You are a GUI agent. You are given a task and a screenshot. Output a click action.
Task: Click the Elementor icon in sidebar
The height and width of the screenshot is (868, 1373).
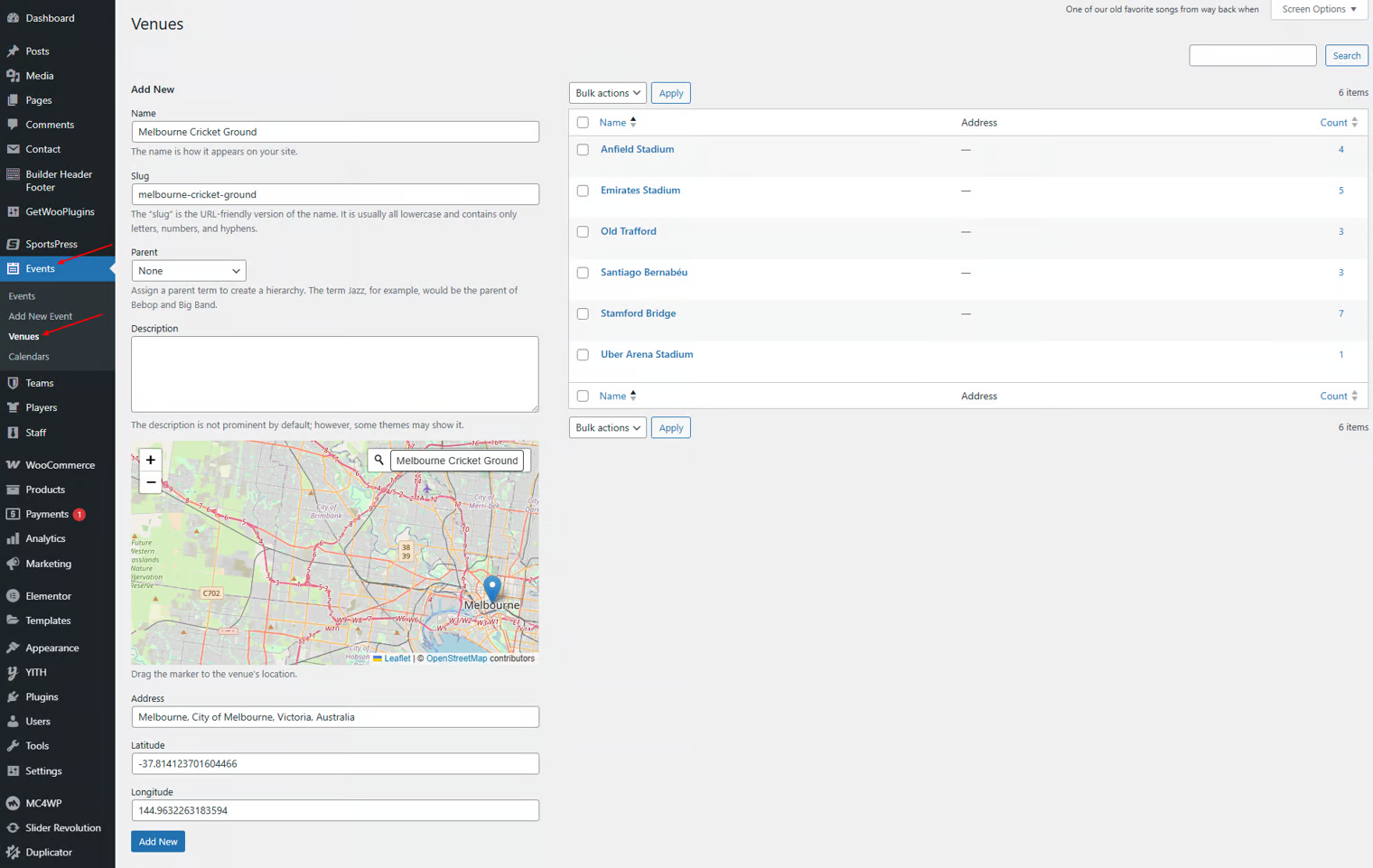click(13, 596)
